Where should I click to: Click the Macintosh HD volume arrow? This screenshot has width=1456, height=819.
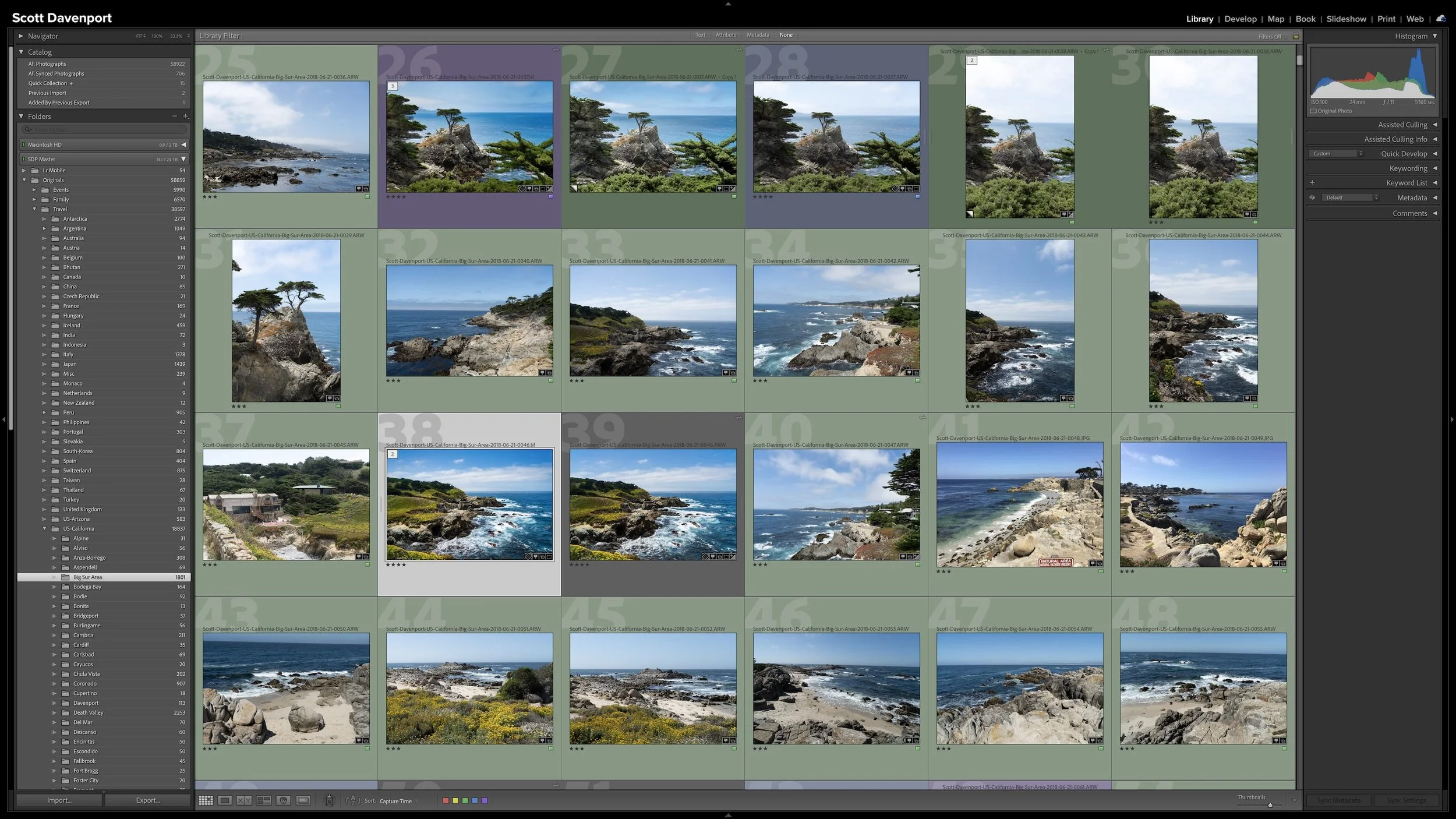183,144
